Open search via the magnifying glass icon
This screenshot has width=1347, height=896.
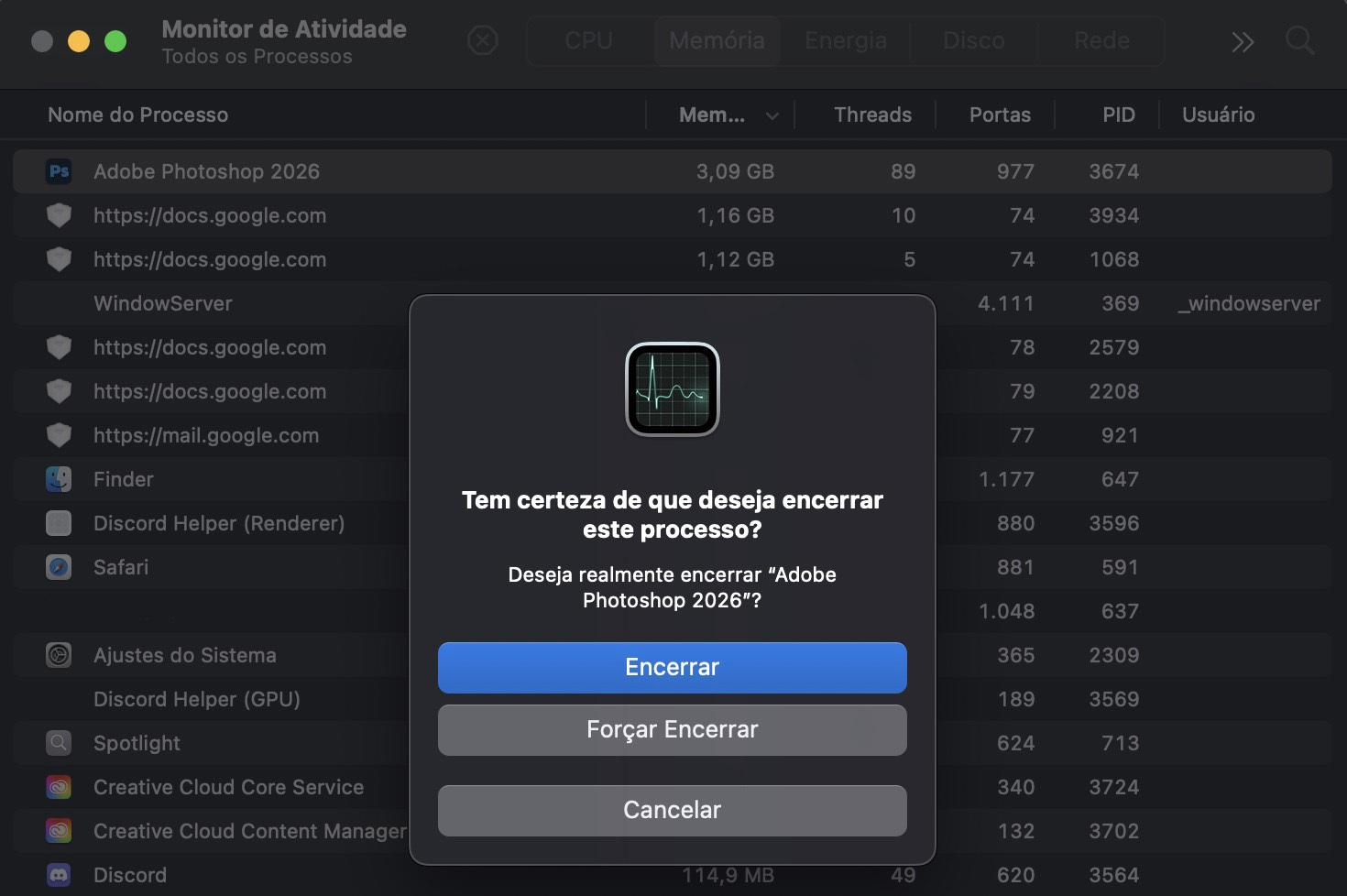click(1300, 41)
